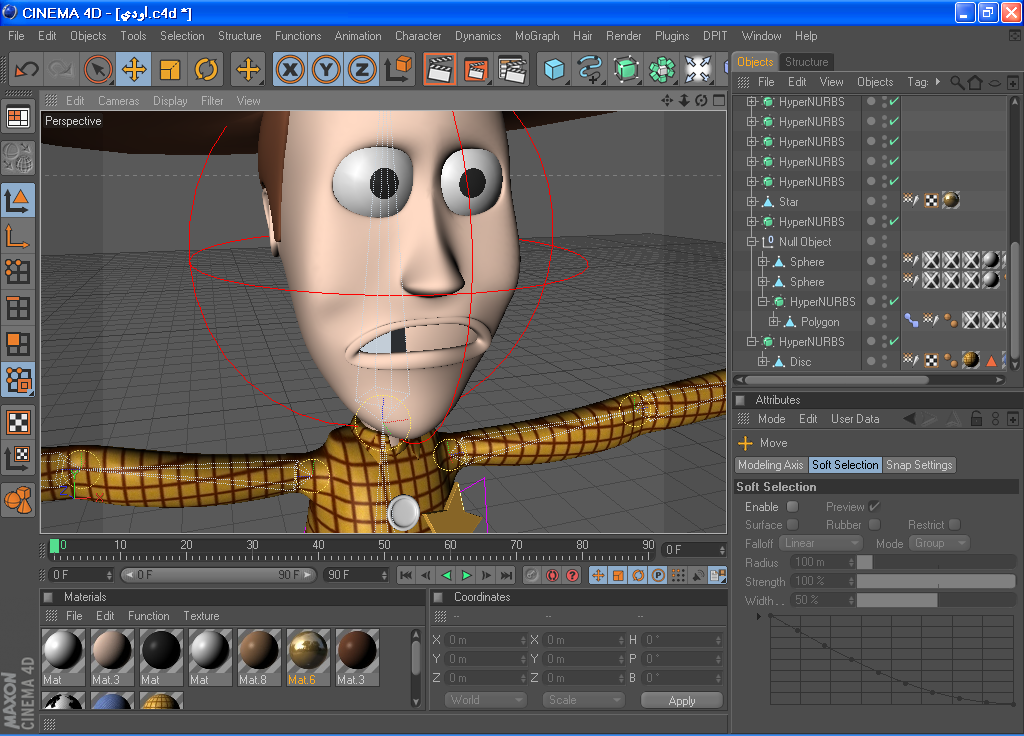Image resolution: width=1024 pixels, height=736 pixels.
Task: Toggle viewport maximize icon
Action: [719, 101]
